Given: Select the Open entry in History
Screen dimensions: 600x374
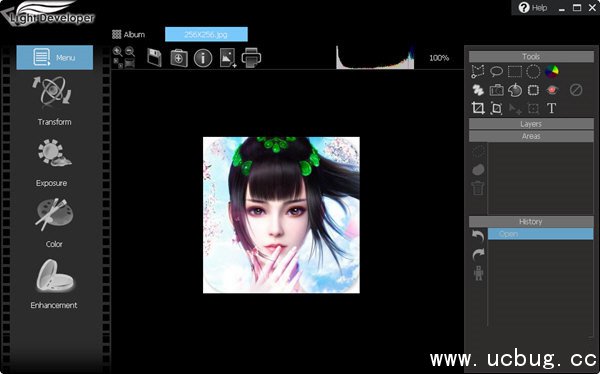Looking at the screenshot, I should [x=541, y=234].
